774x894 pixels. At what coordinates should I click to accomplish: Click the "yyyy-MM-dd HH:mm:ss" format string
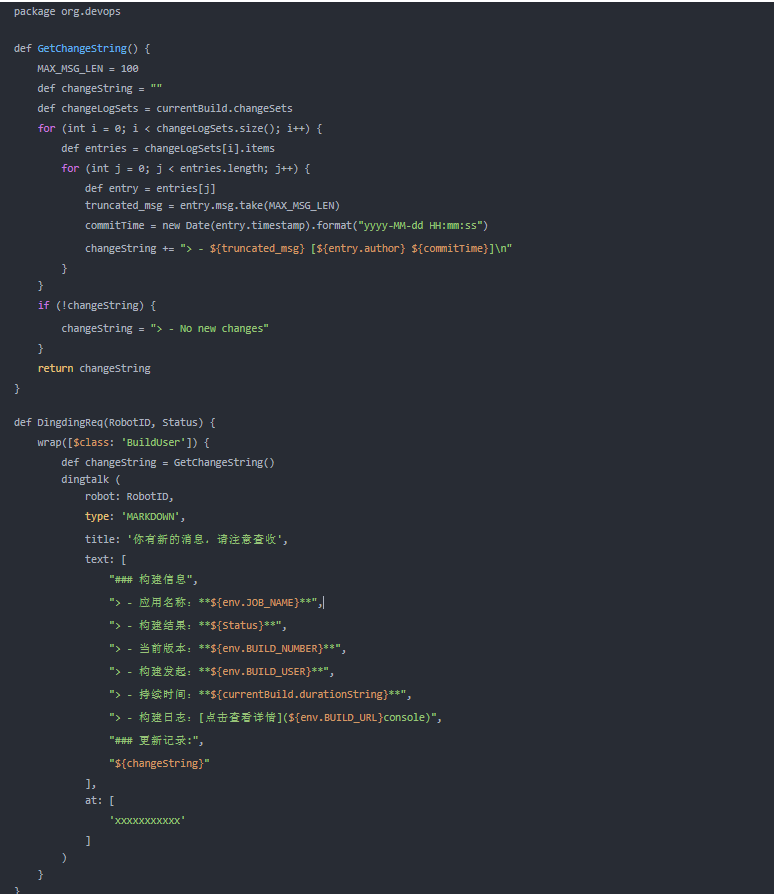(x=430, y=225)
